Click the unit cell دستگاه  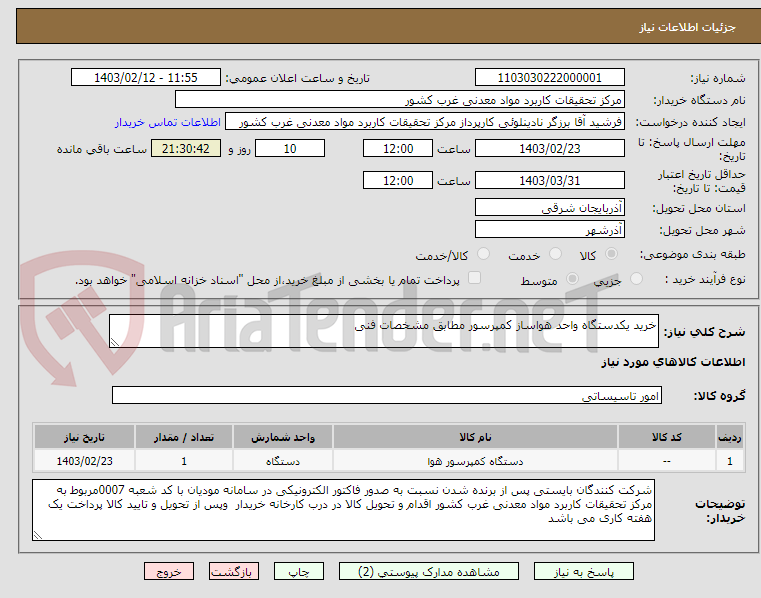pos(283,461)
